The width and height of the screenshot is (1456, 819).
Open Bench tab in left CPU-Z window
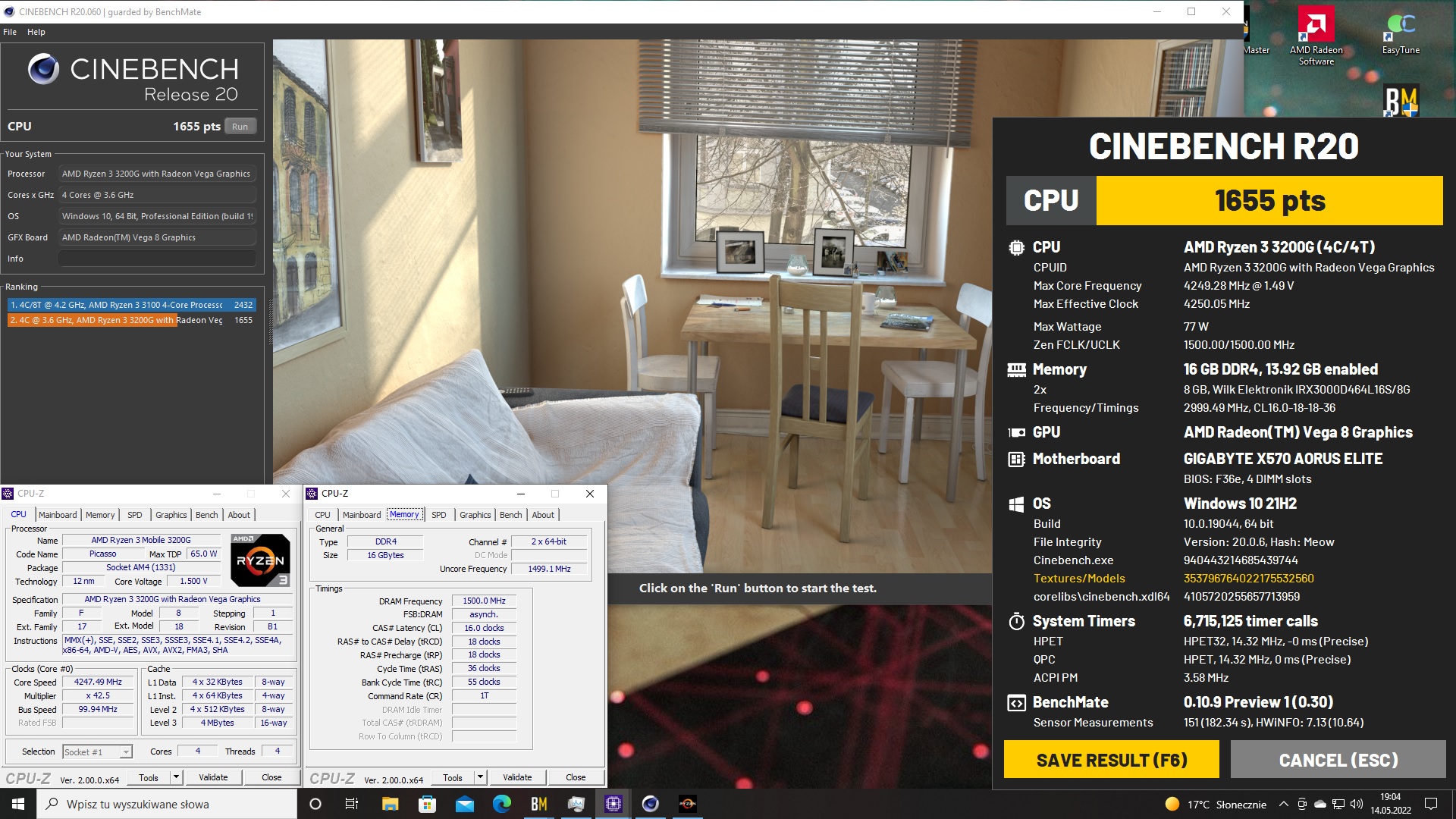[207, 515]
